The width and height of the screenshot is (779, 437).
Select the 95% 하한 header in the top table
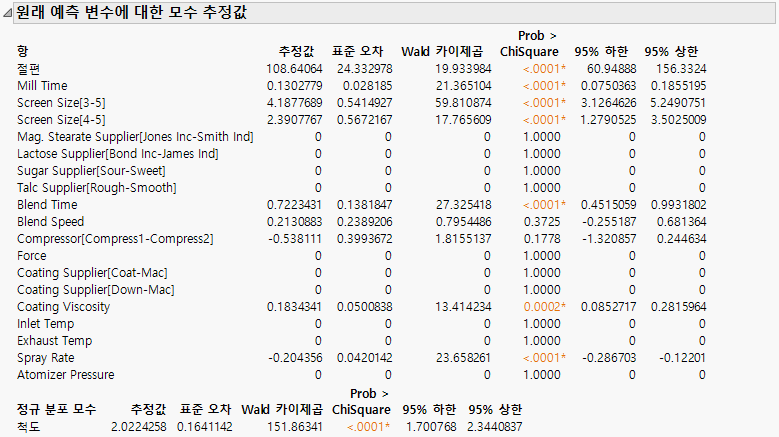[601, 51]
